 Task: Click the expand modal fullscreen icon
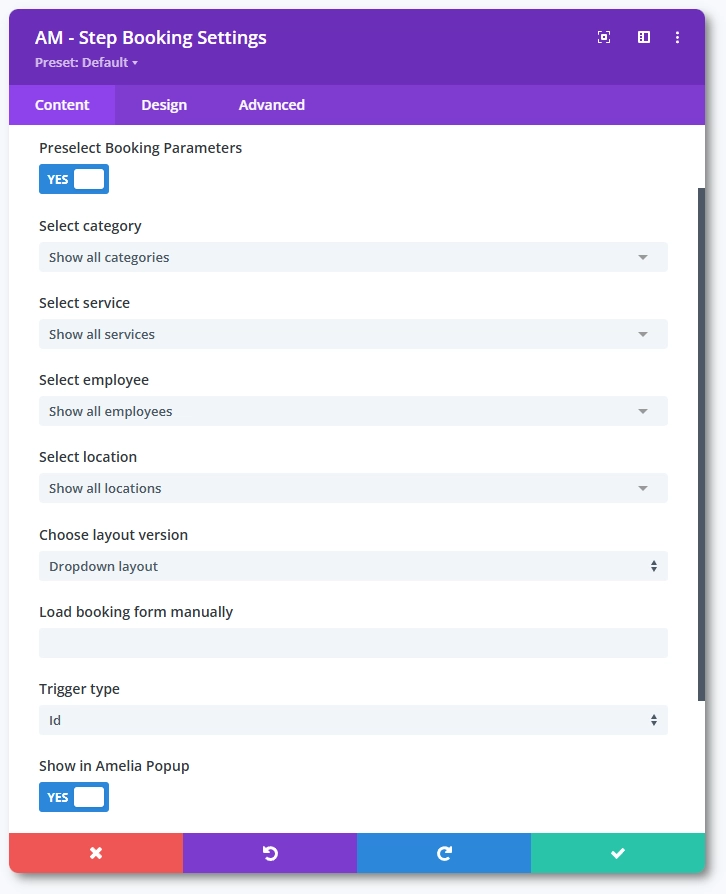click(x=604, y=37)
